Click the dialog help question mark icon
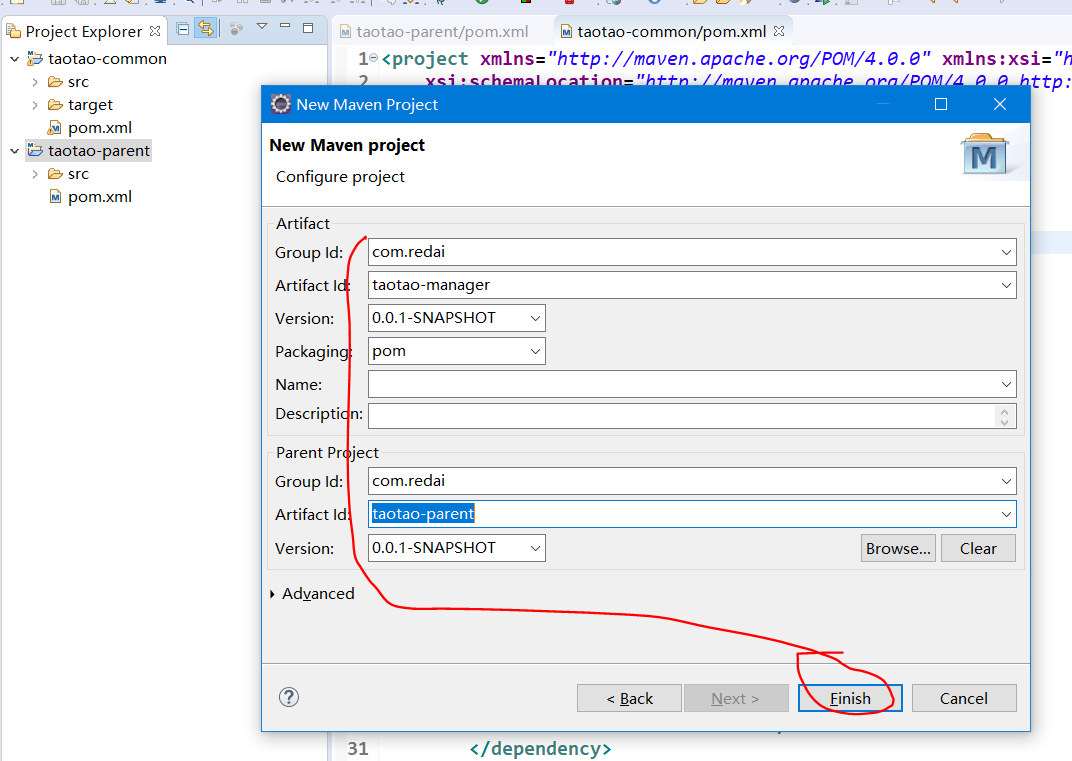The width and height of the screenshot is (1072, 761). [x=289, y=697]
